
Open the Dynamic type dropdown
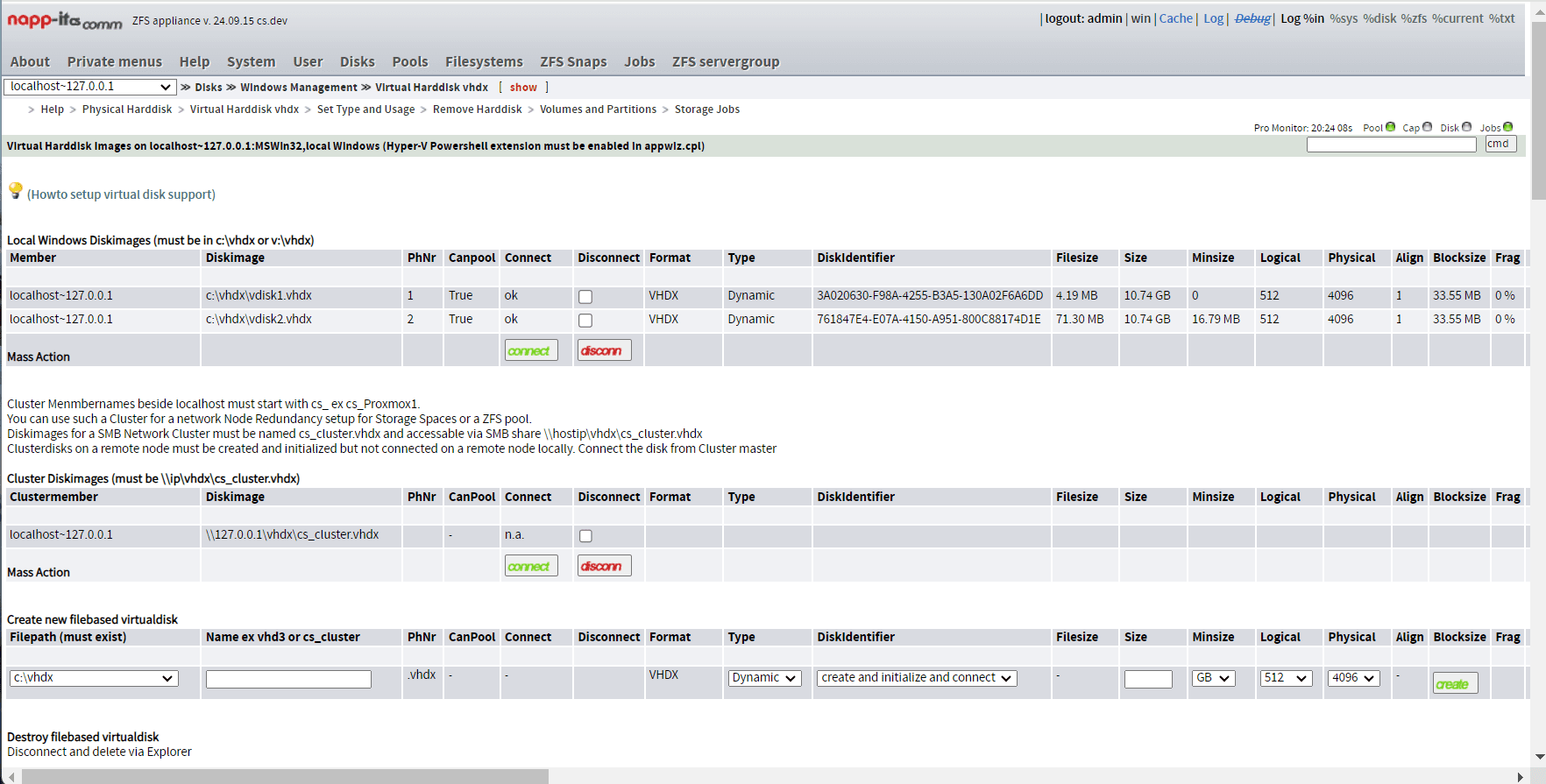click(x=764, y=678)
